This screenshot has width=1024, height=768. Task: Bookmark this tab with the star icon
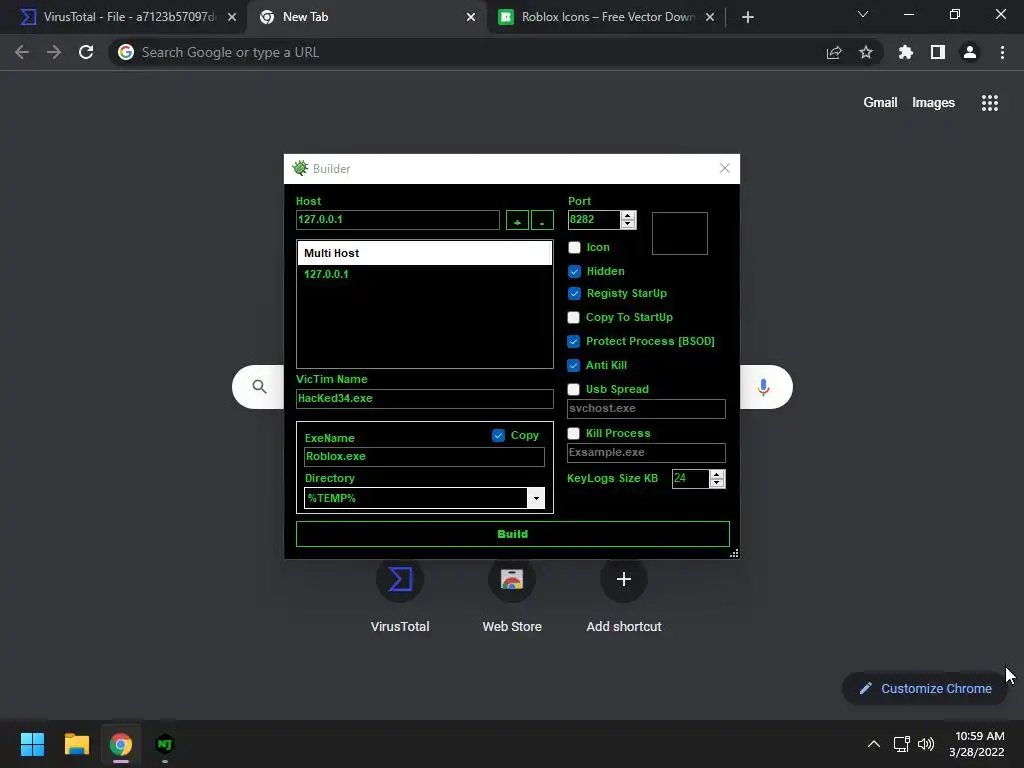pyautogui.click(x=866, y=52)
